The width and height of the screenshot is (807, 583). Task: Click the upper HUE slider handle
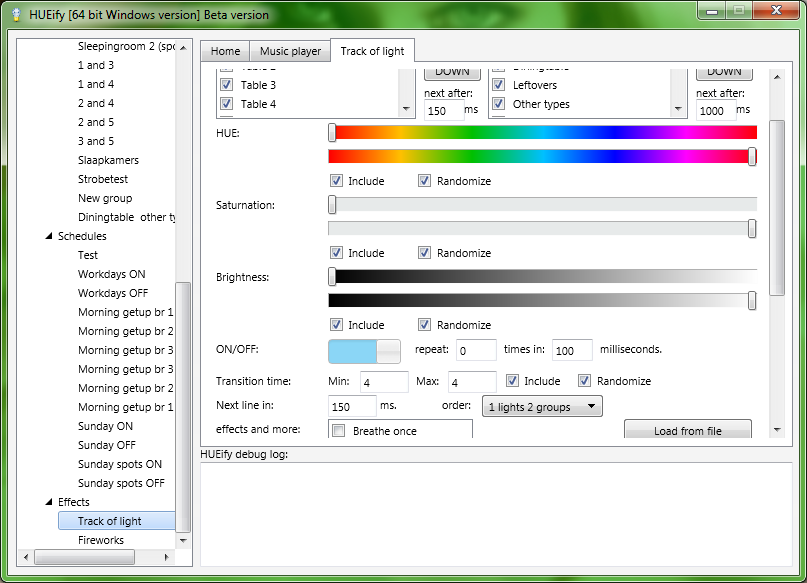point(332,133)
